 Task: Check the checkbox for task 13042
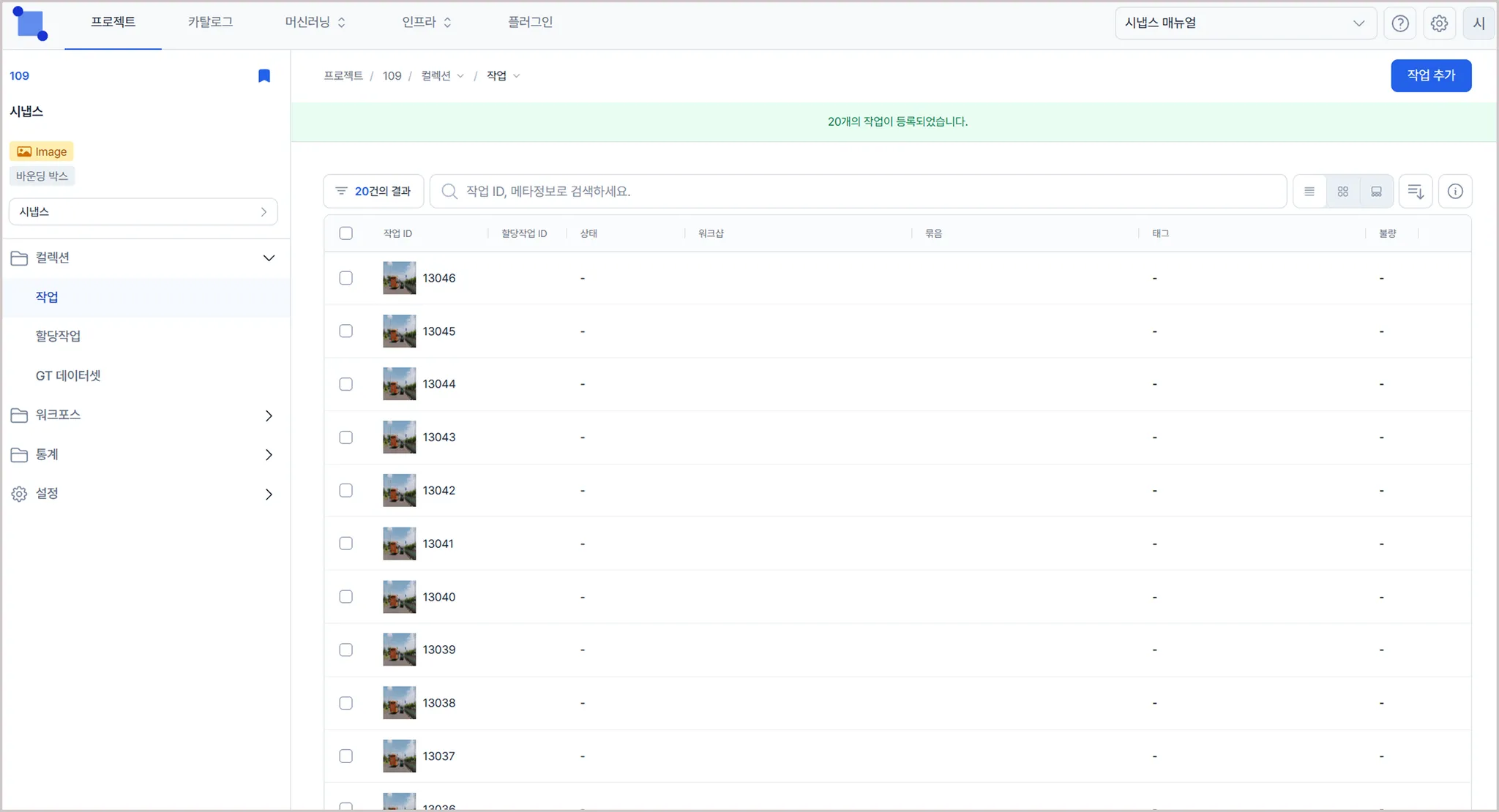(346, 490)
